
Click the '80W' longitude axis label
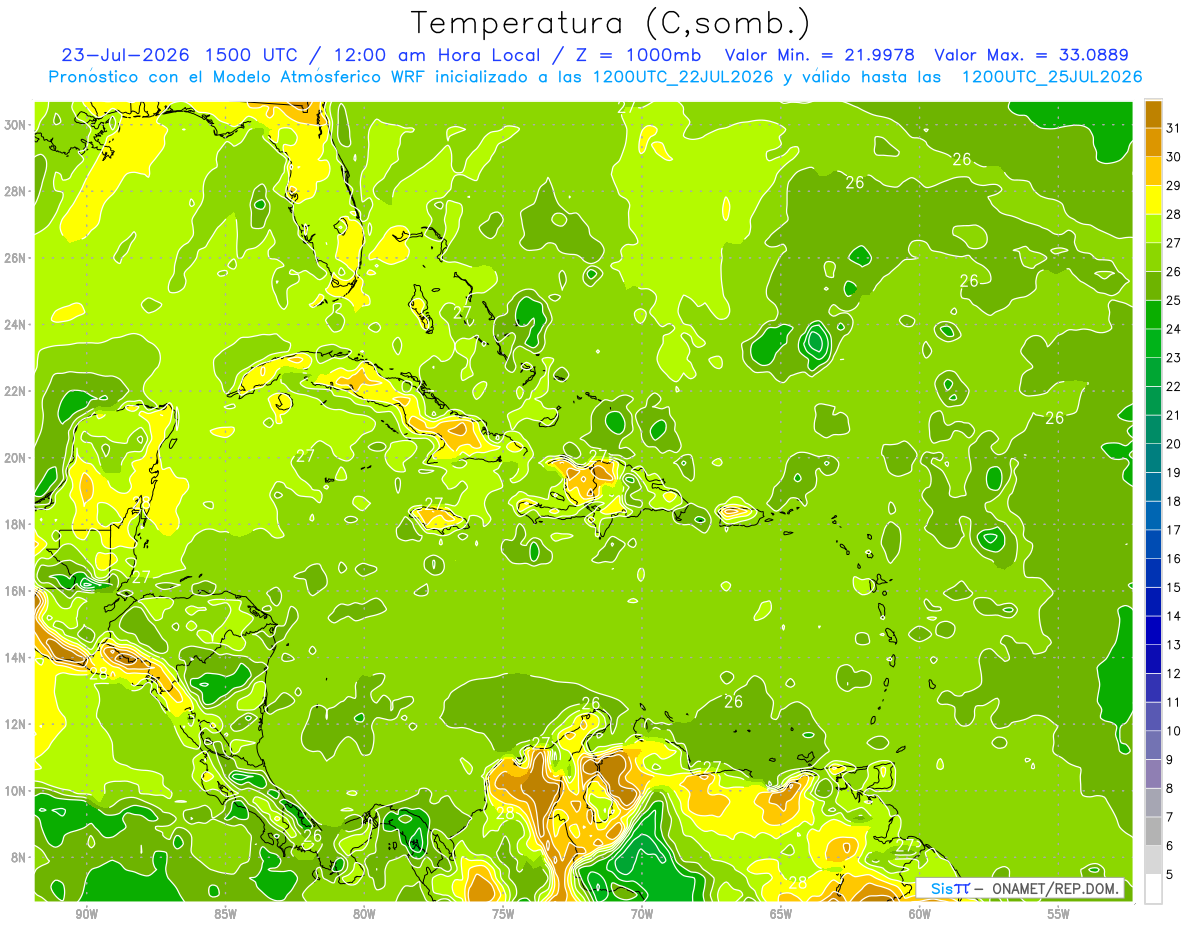coord(365,914)
